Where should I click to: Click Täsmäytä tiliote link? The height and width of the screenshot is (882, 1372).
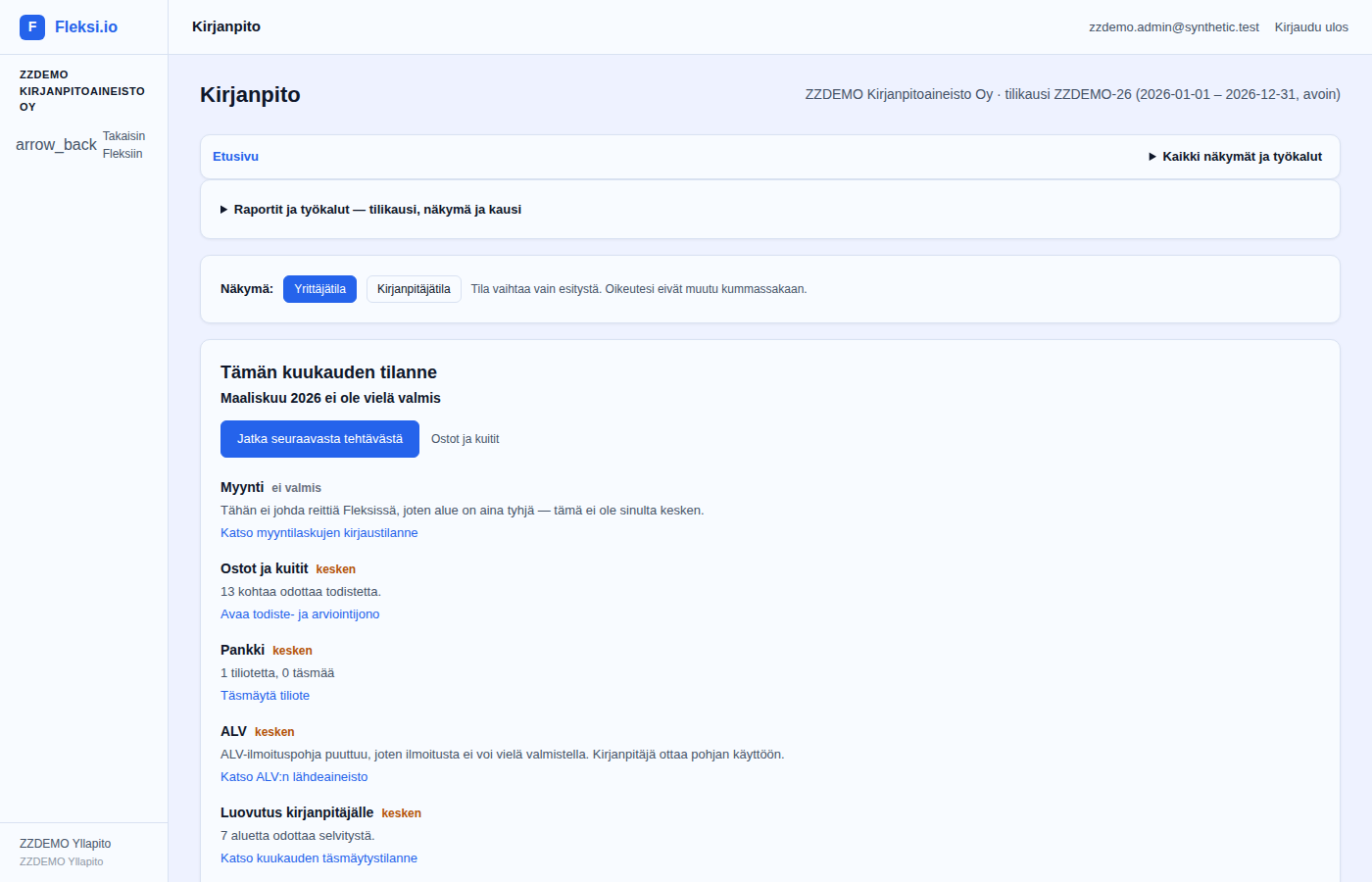[x=265, y=696]
